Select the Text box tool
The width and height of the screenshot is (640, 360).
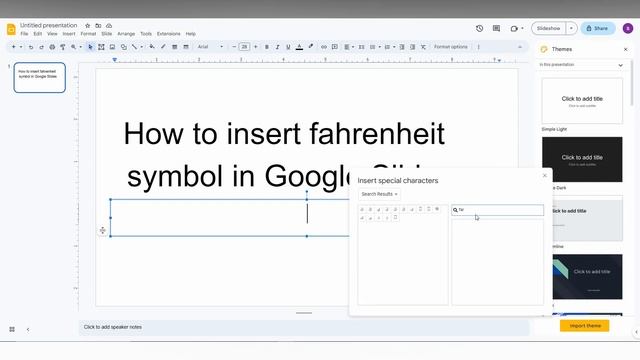101,47
